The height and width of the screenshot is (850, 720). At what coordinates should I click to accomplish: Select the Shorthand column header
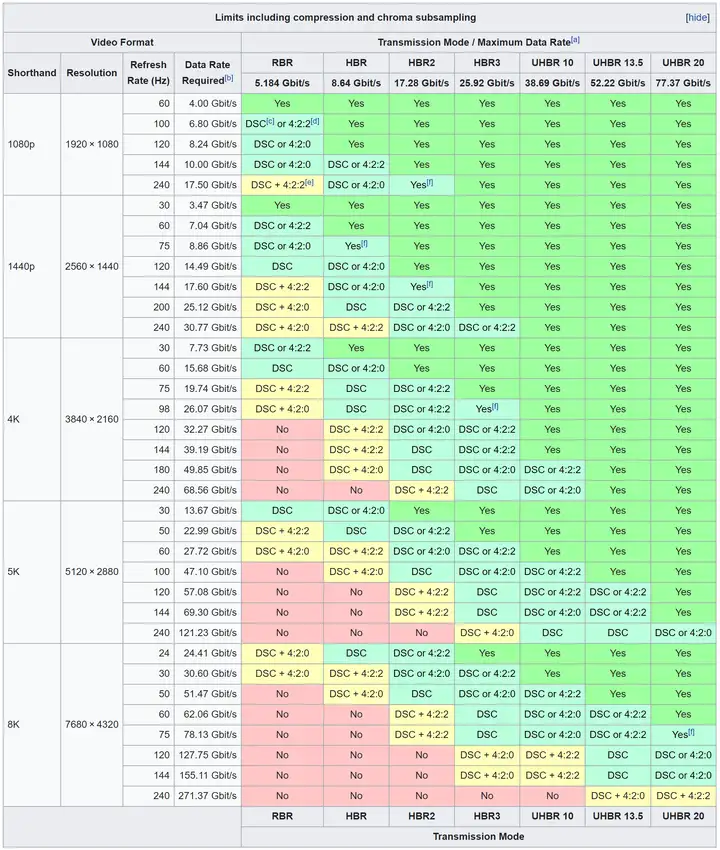click(x=32, y=73)
